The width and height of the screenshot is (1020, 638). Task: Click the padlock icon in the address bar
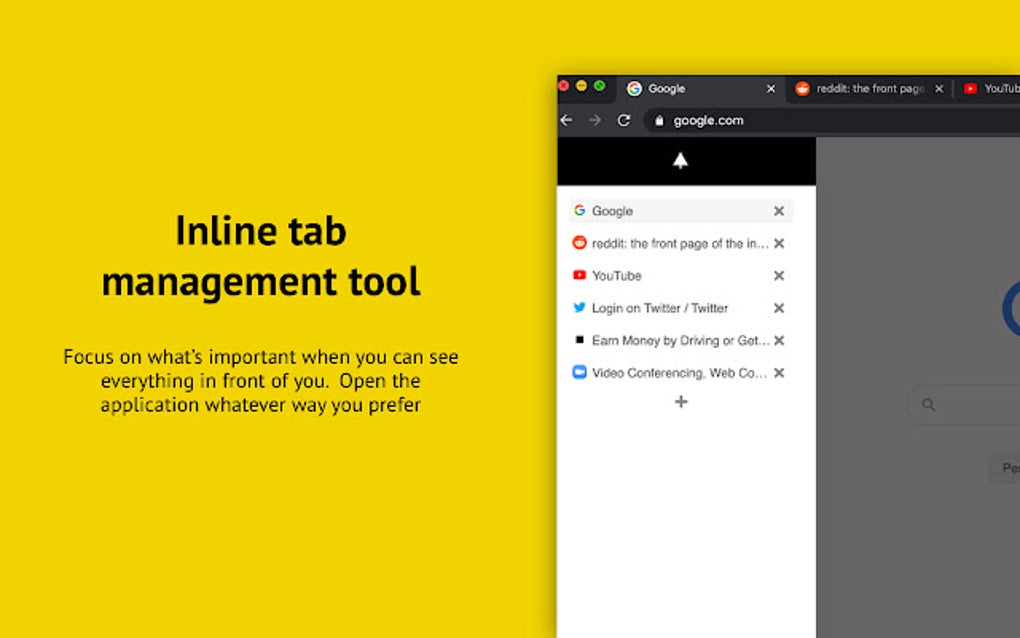pyautogui.click(x=660, y=120)
